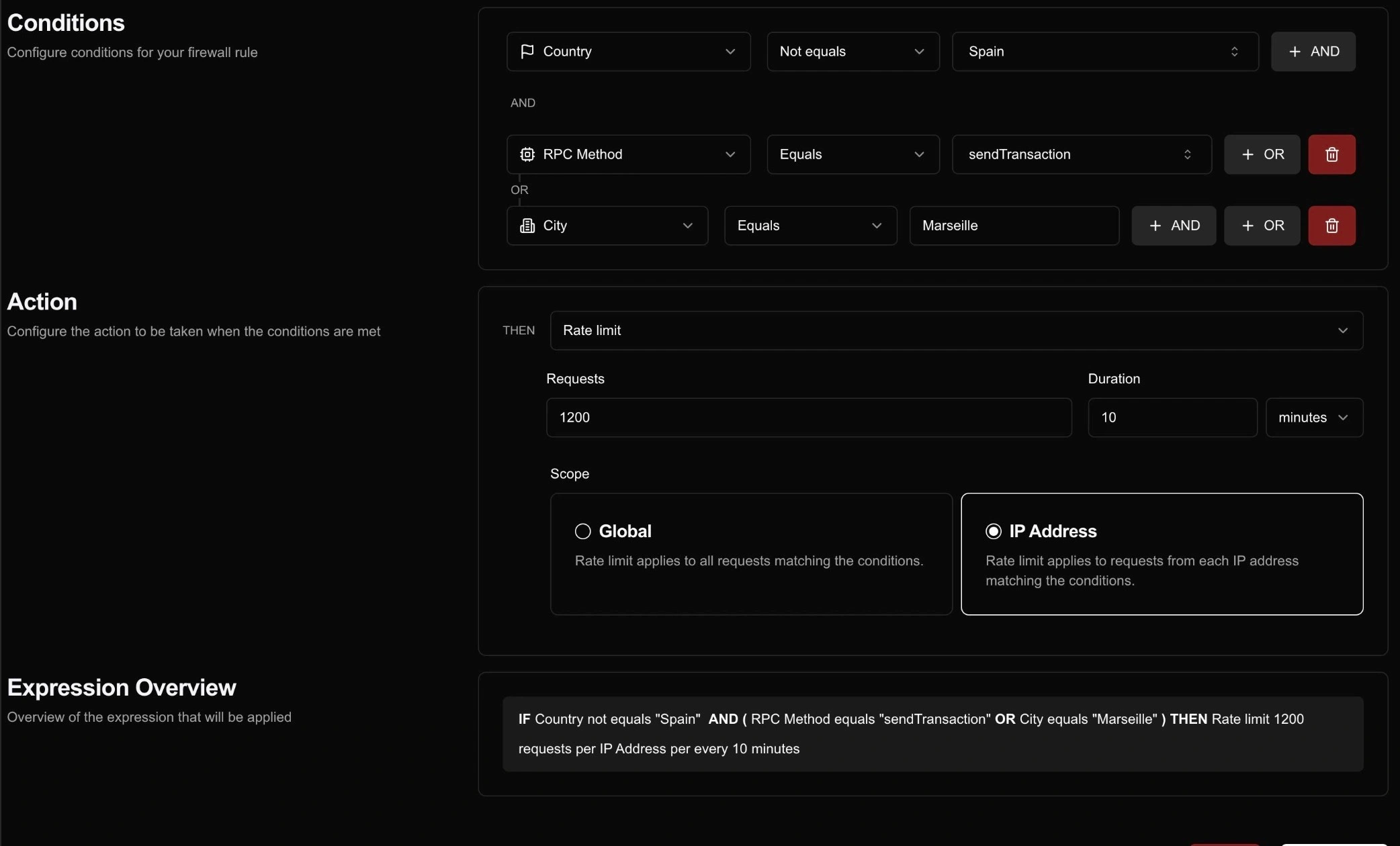Viewport: 1400px width, 846px height.
Task: Click the plus icon on the AND button in City row
Action: (1156, 226)
